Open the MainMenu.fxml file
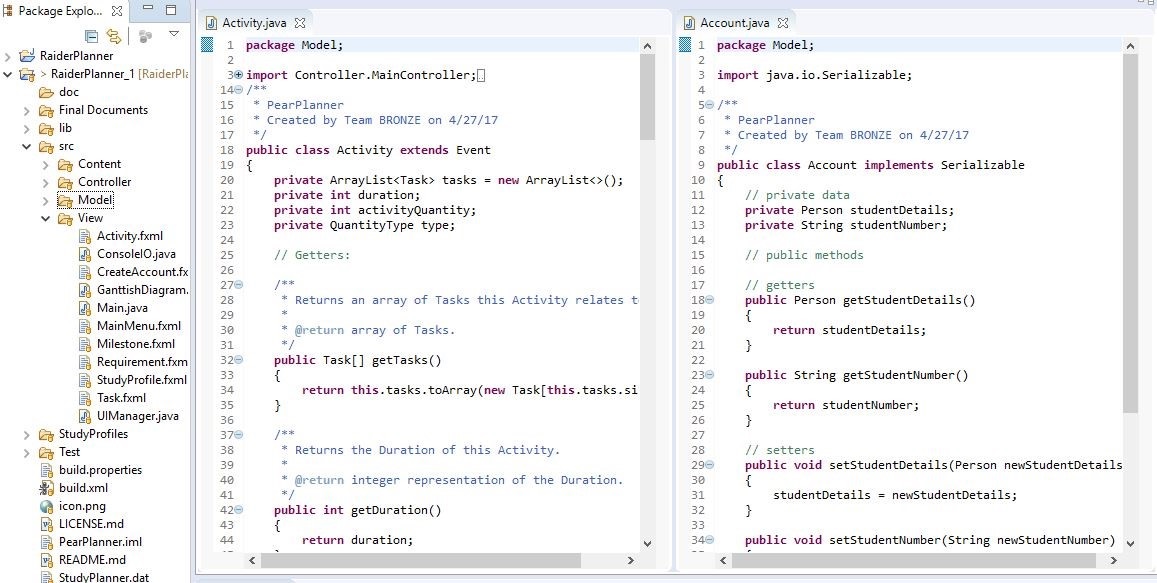This screenshot has height=583, width=1157. point(138,326)
